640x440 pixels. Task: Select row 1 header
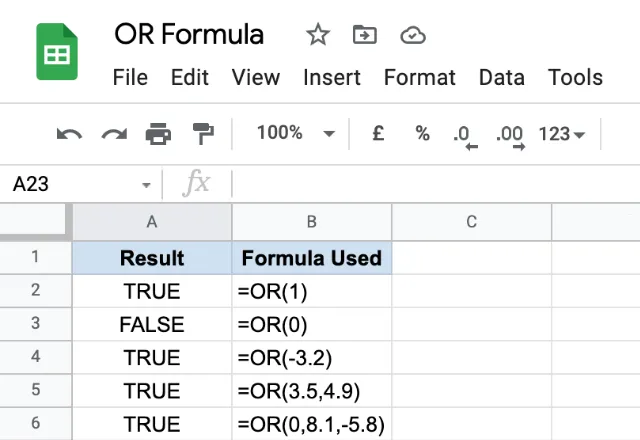[x=36, y=257]
